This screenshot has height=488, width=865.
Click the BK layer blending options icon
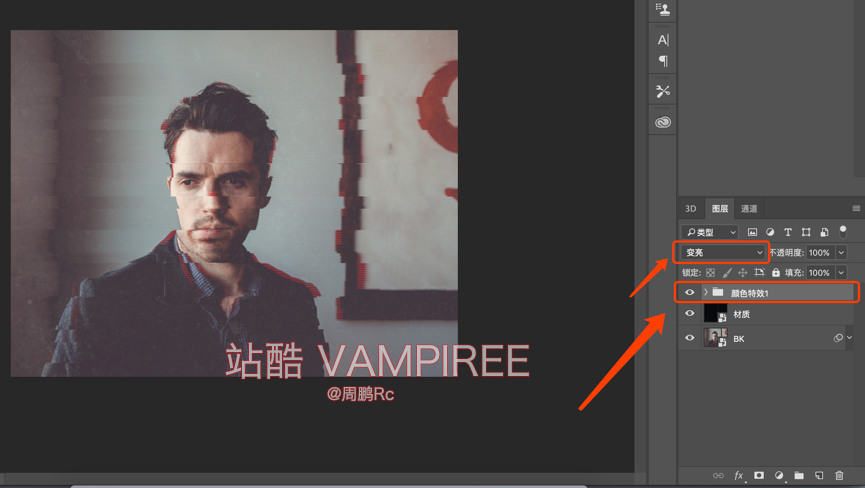click(838, 337)
